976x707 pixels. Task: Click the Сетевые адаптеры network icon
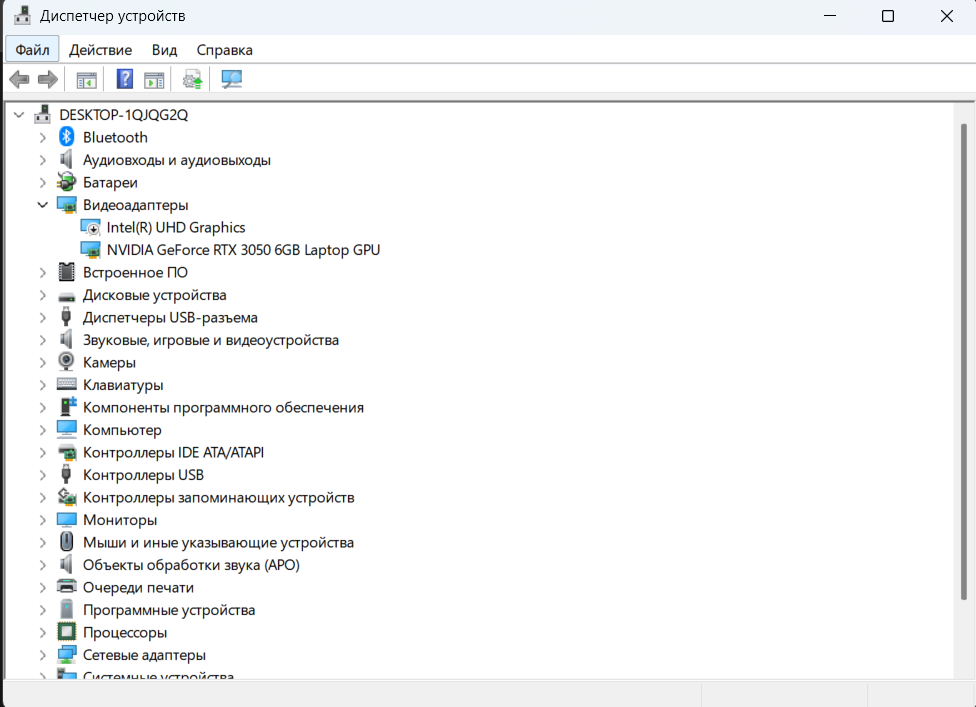(x=67, y=654)
